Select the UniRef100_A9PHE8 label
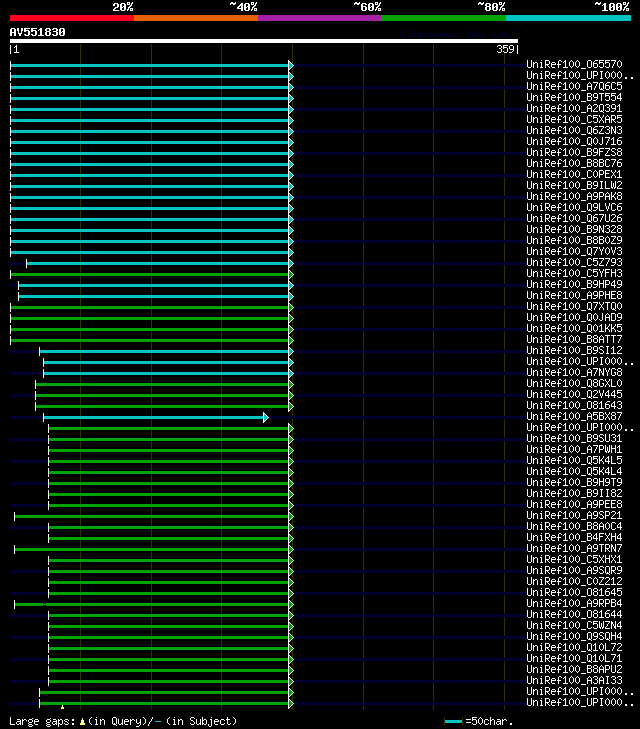This screenshot has width=640, height=729. (x=574, y=295)
